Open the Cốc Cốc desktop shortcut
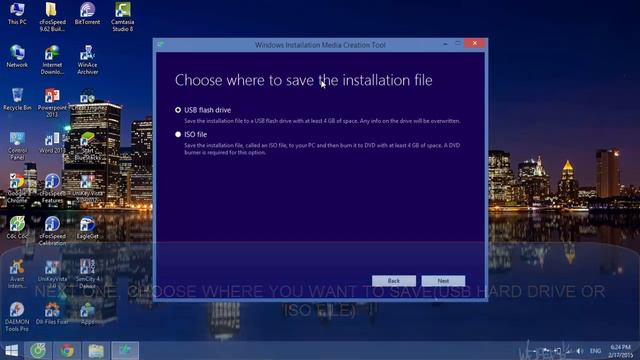Image resolution: width=640 pixels, height=360 pixels. point(17,228)
